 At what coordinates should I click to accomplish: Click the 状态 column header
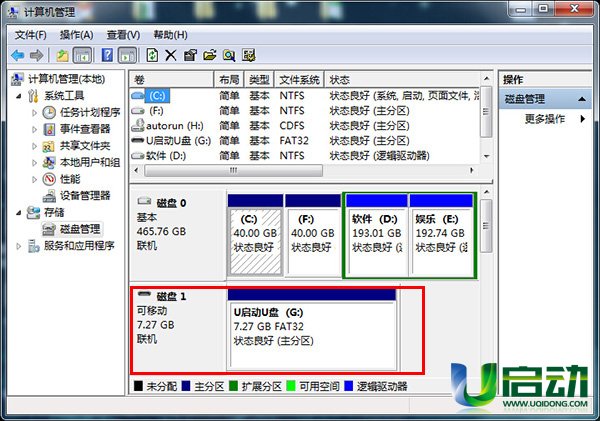coord(402,80)
